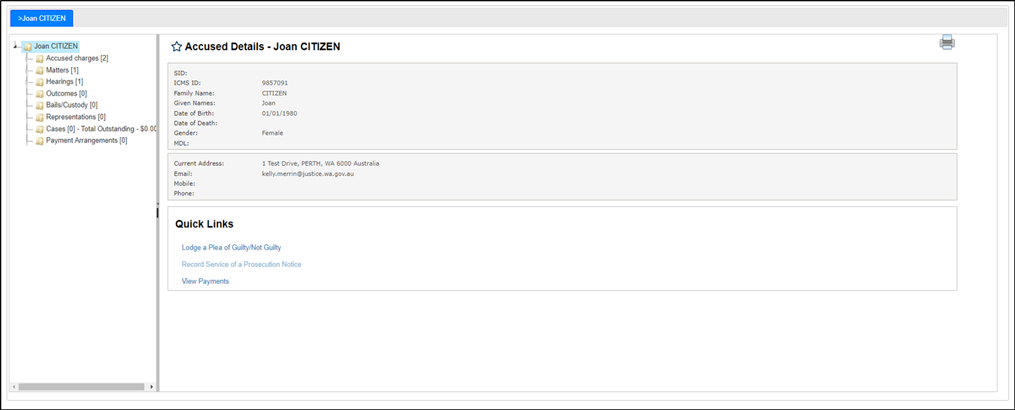The width and height of the screenshot is (1015, 410).
Task: Click the Hearings folder icon
Action: coord(40,82)
